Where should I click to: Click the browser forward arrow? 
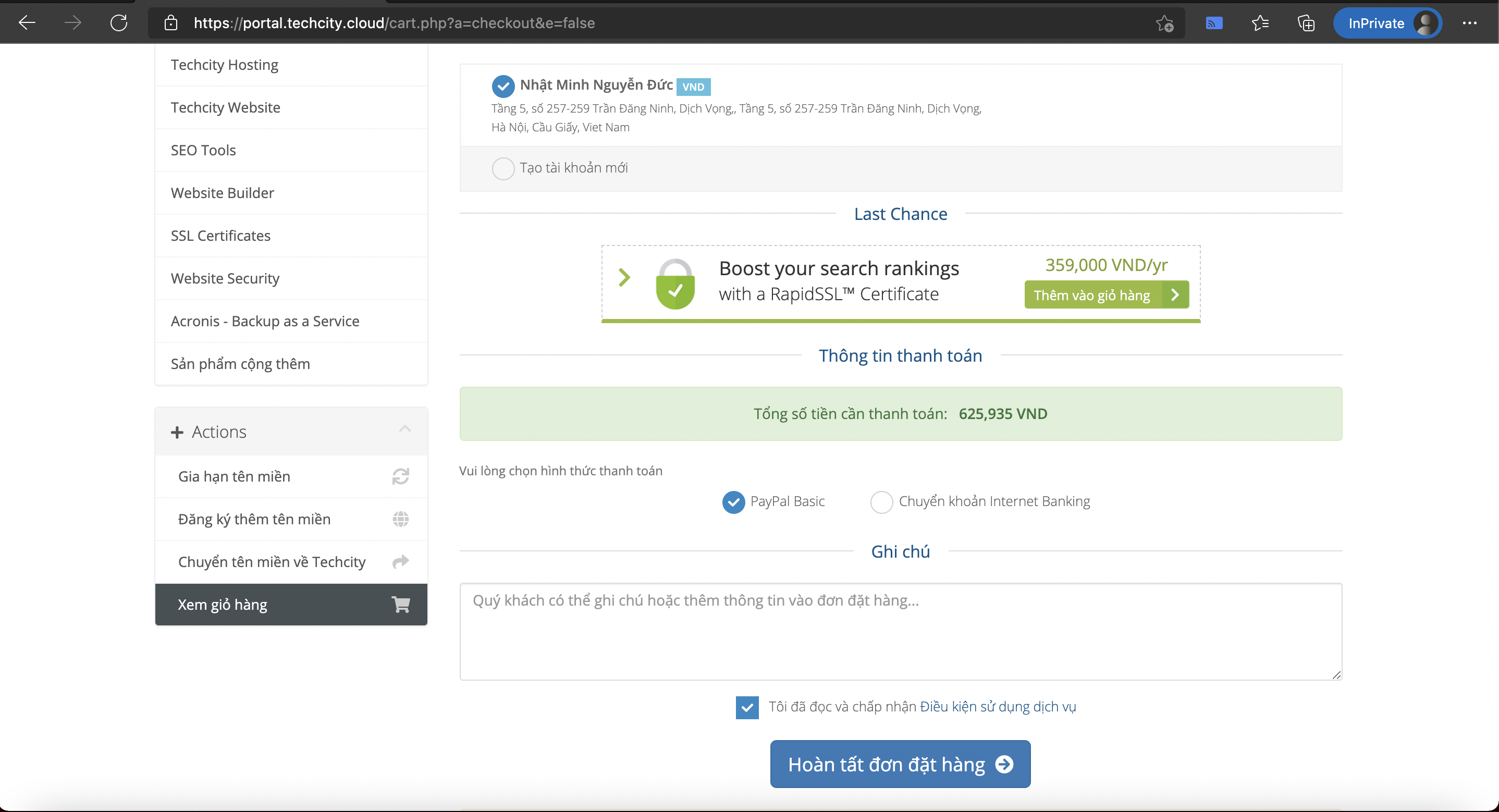click(73, 23)
